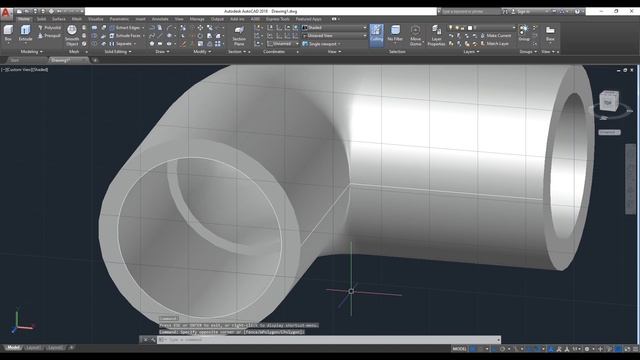Select the Model layout tab
Image resolution: width=640 pixels, height=360 pixels.
pyautogui.click(x=13, y=348)
